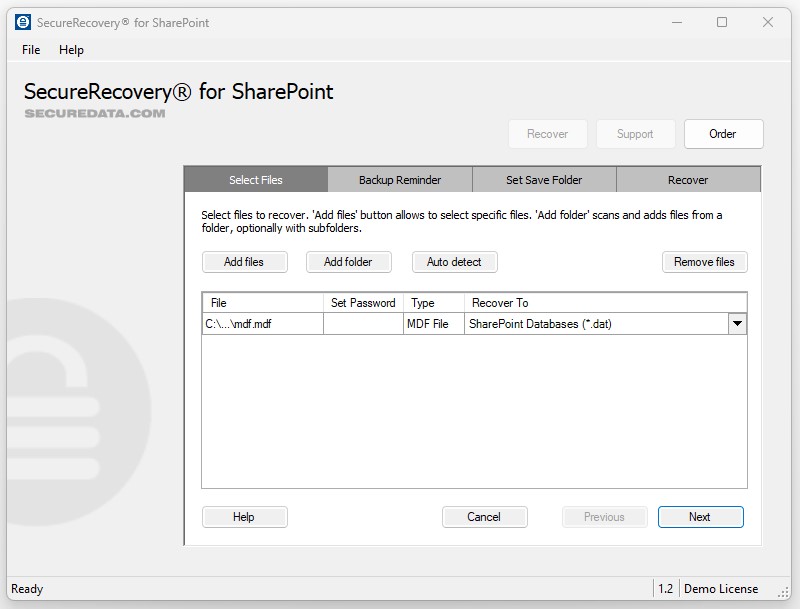
Task: Click the Add folder button
Action: pos(348,262)
